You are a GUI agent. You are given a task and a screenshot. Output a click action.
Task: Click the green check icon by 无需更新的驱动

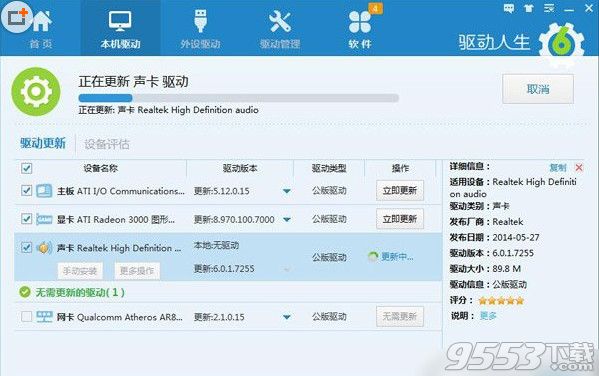(25, 292)
